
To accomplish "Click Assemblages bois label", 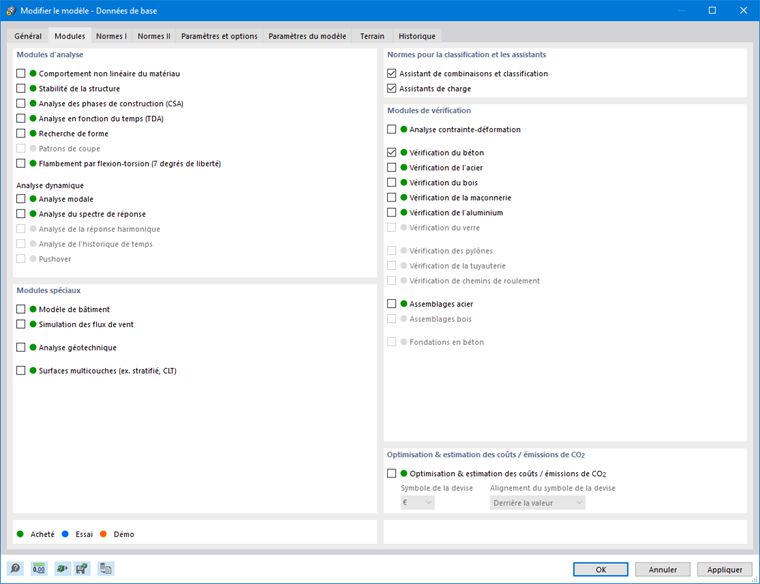I will click(441, 319).
